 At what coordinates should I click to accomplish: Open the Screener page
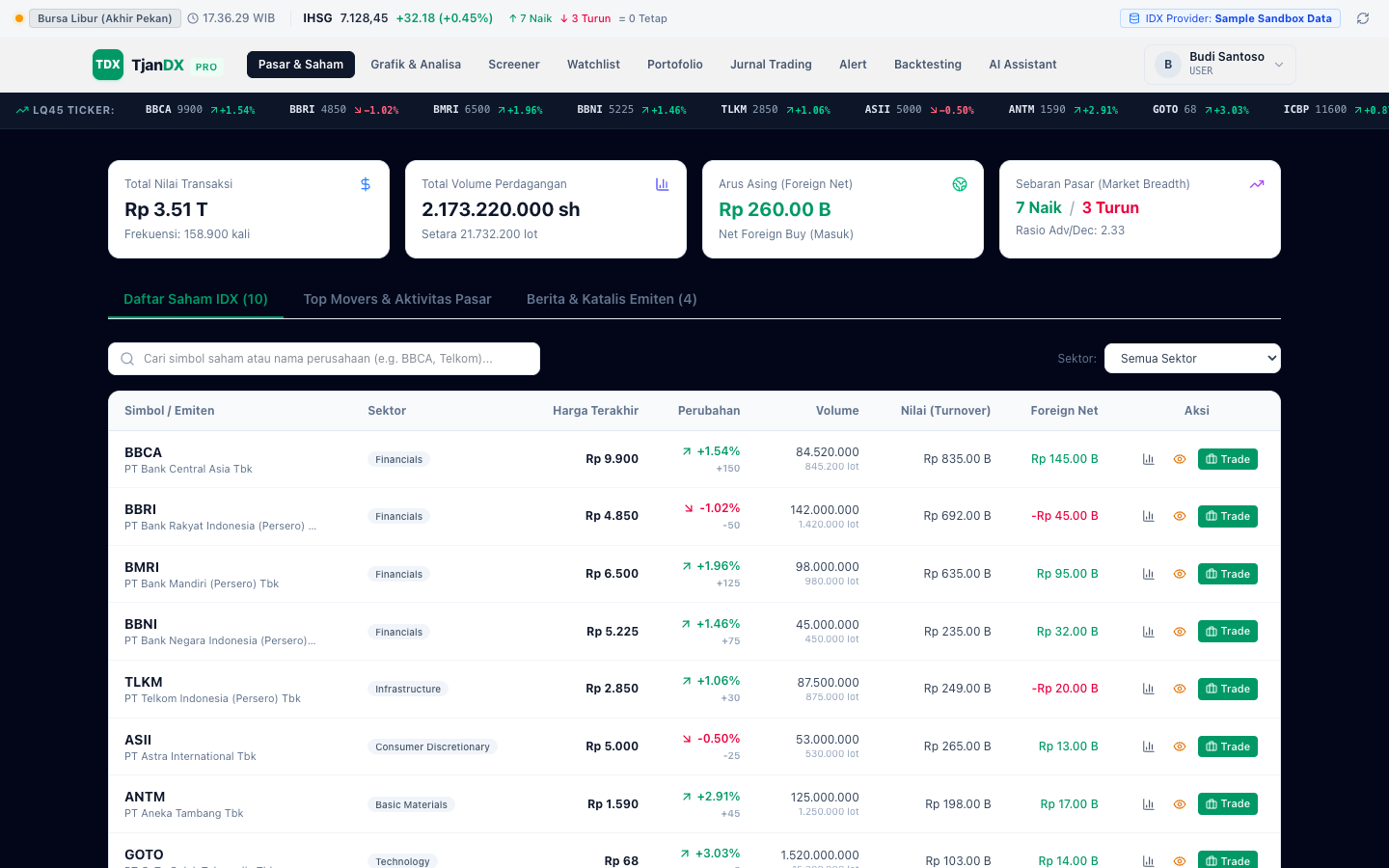coord(514,65)
